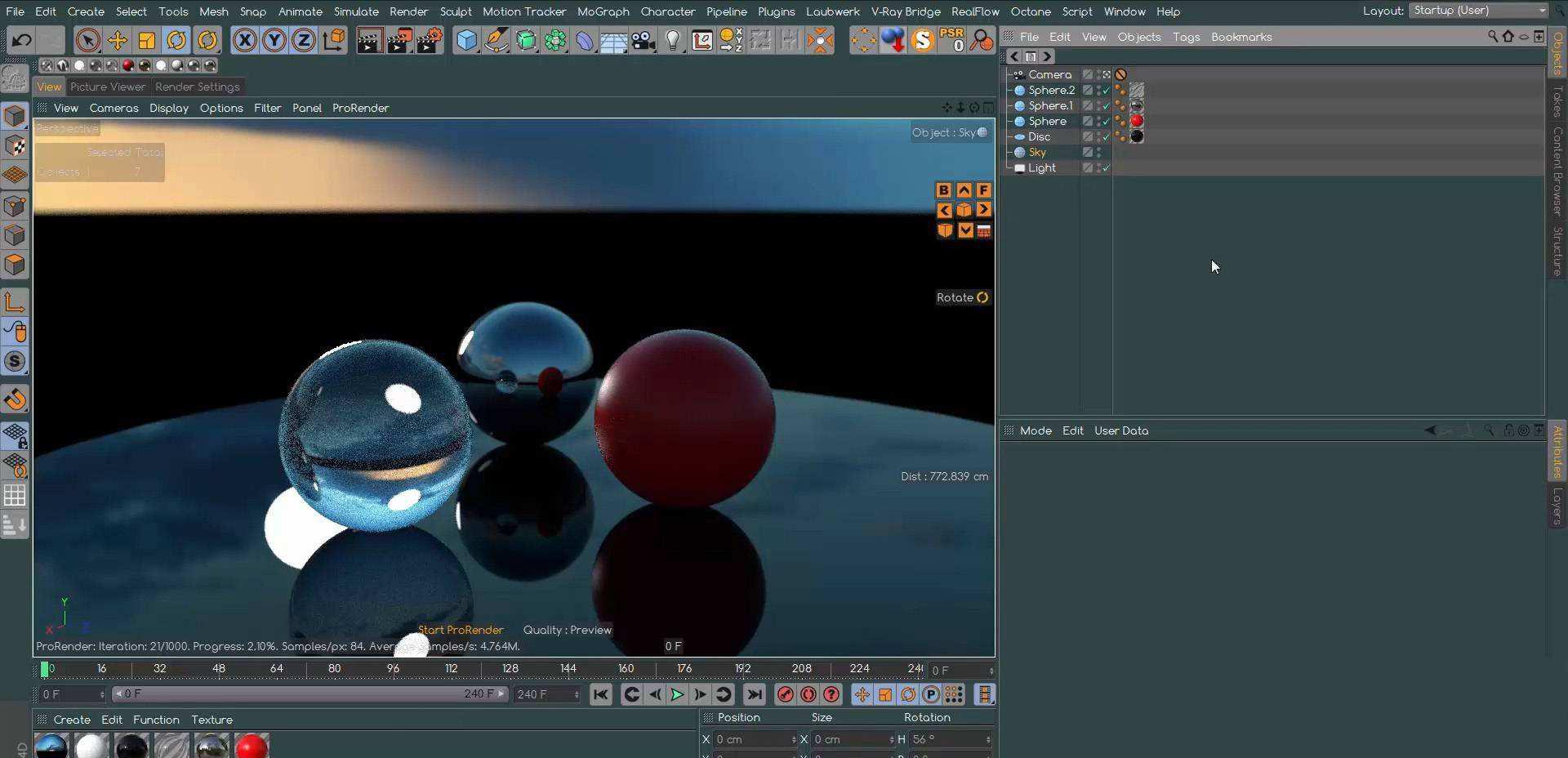Screen dimensions: 1568x758
Task: Select the Camera object row
Action: (x=1049, y=74)
